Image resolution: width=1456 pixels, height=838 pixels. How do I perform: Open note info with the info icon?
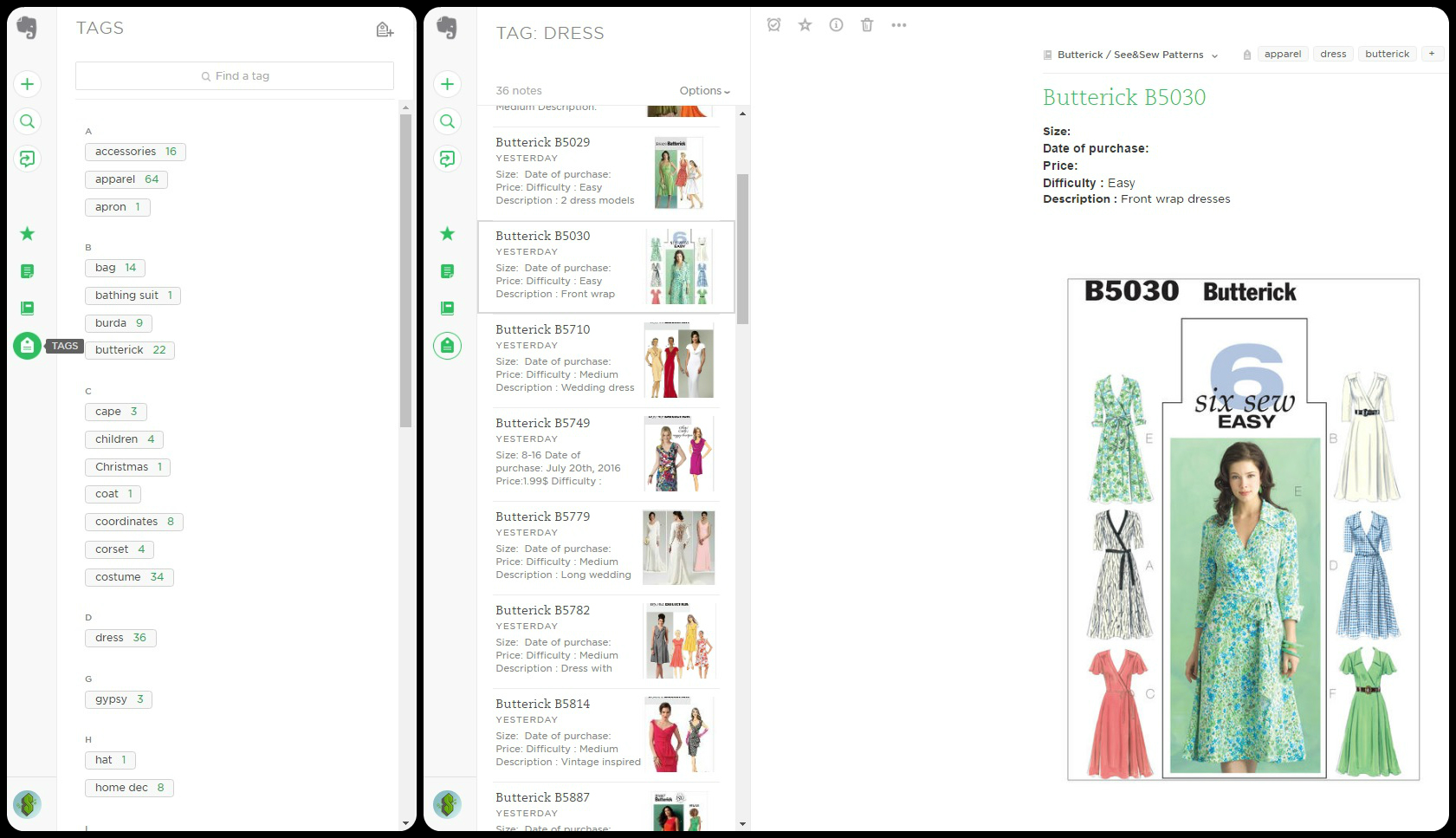pyautogui.click(x=836, y=25)
